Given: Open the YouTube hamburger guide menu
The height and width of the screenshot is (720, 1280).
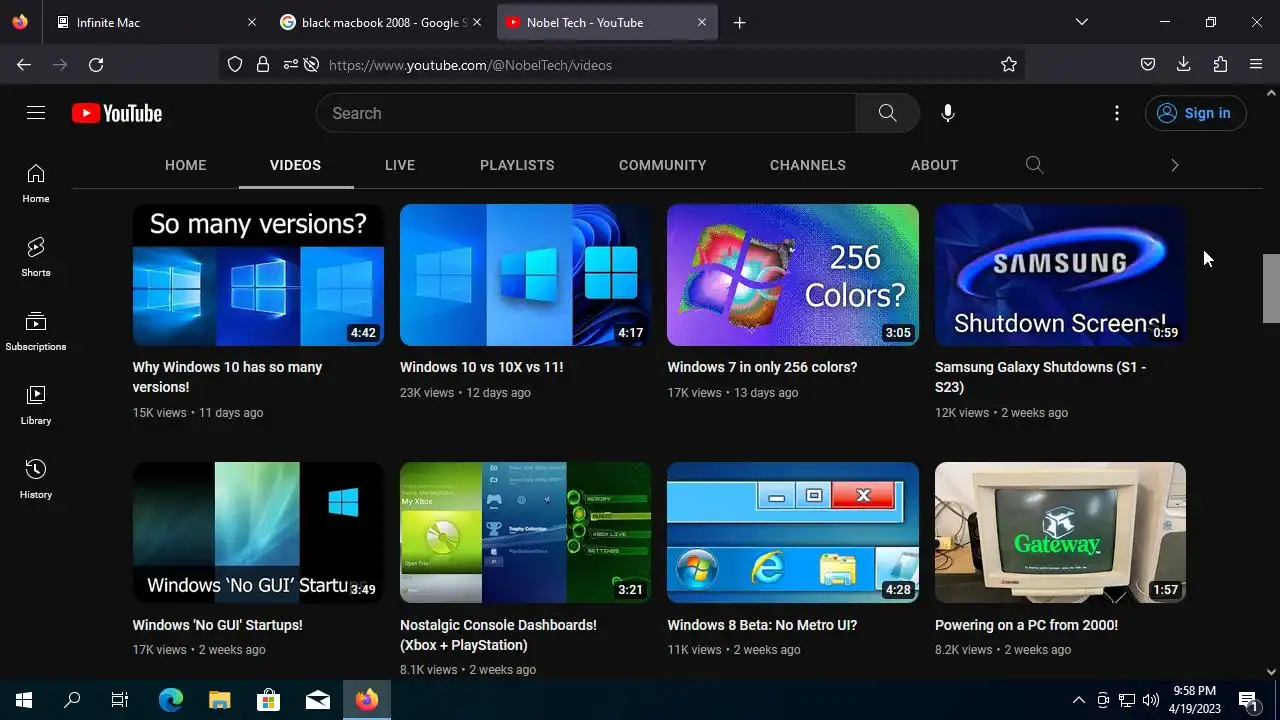Looking at the screenshot, I should click(36, 113).
